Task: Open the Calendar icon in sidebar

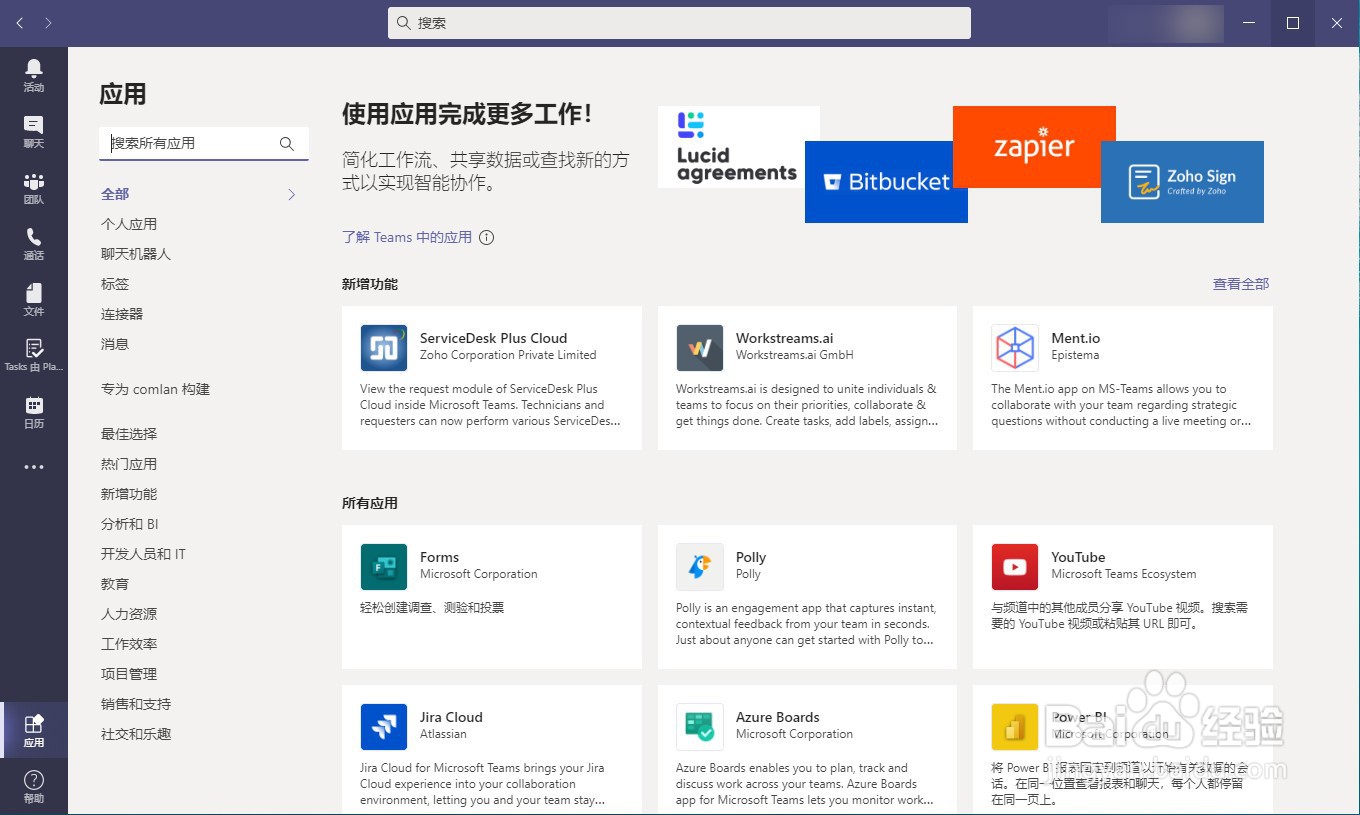Action: pyautogui.click(x=34, y=405)
